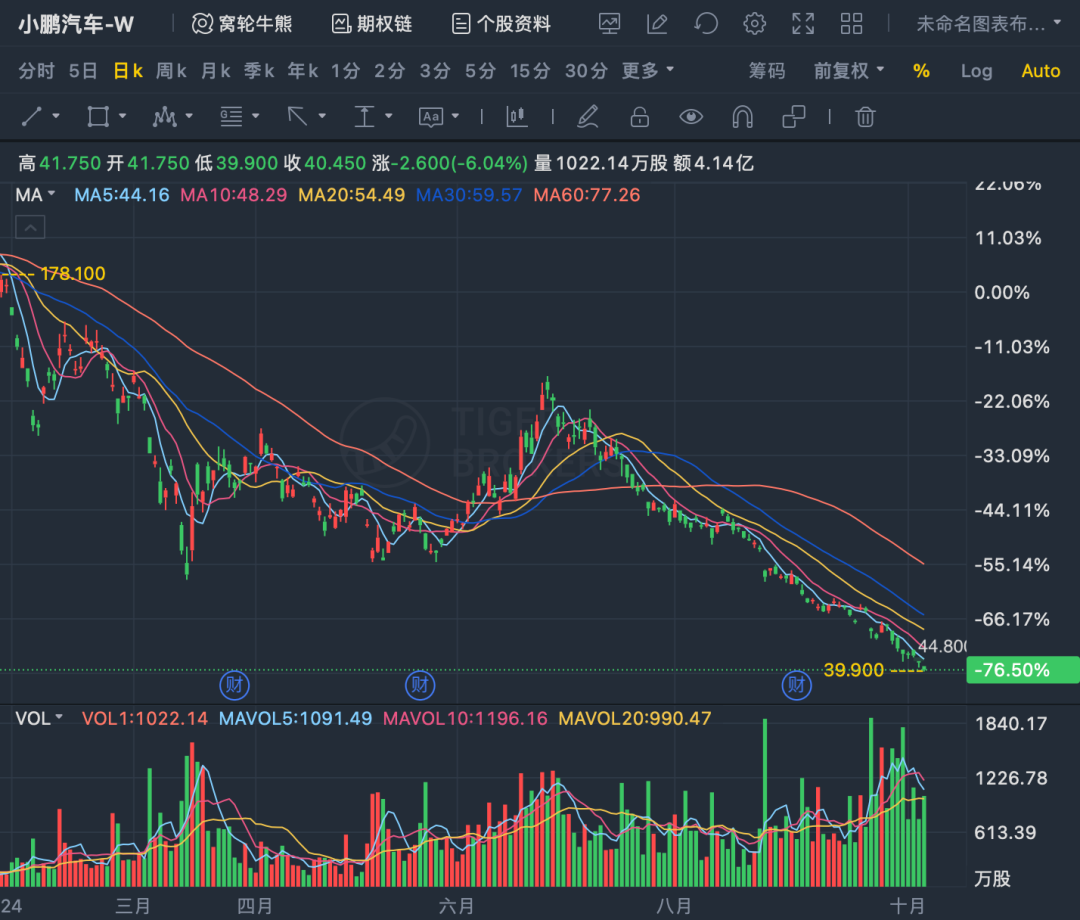Viewport: 1080px width, 920px height.
Task: Expand the 更多 timeframe dropdown
Action: pos(648,71)
